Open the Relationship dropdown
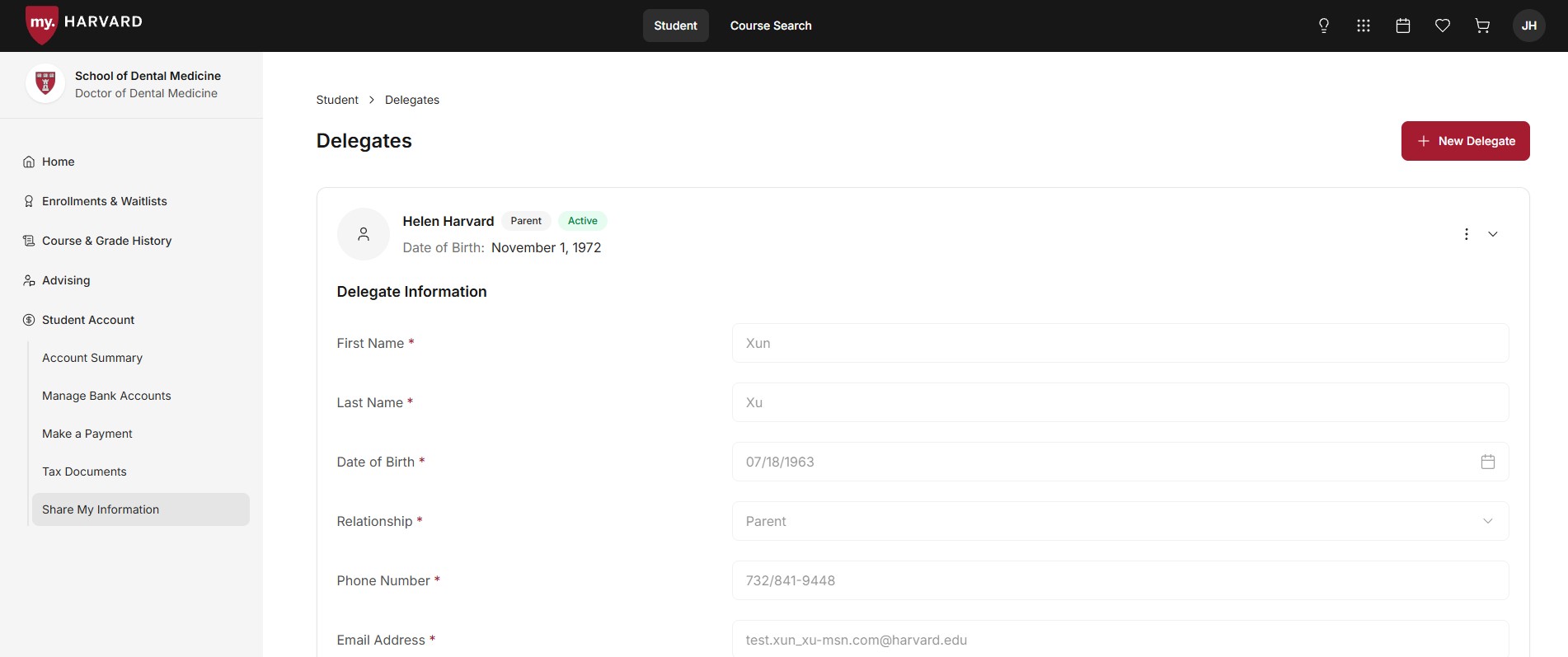 tap(1120, 521)
